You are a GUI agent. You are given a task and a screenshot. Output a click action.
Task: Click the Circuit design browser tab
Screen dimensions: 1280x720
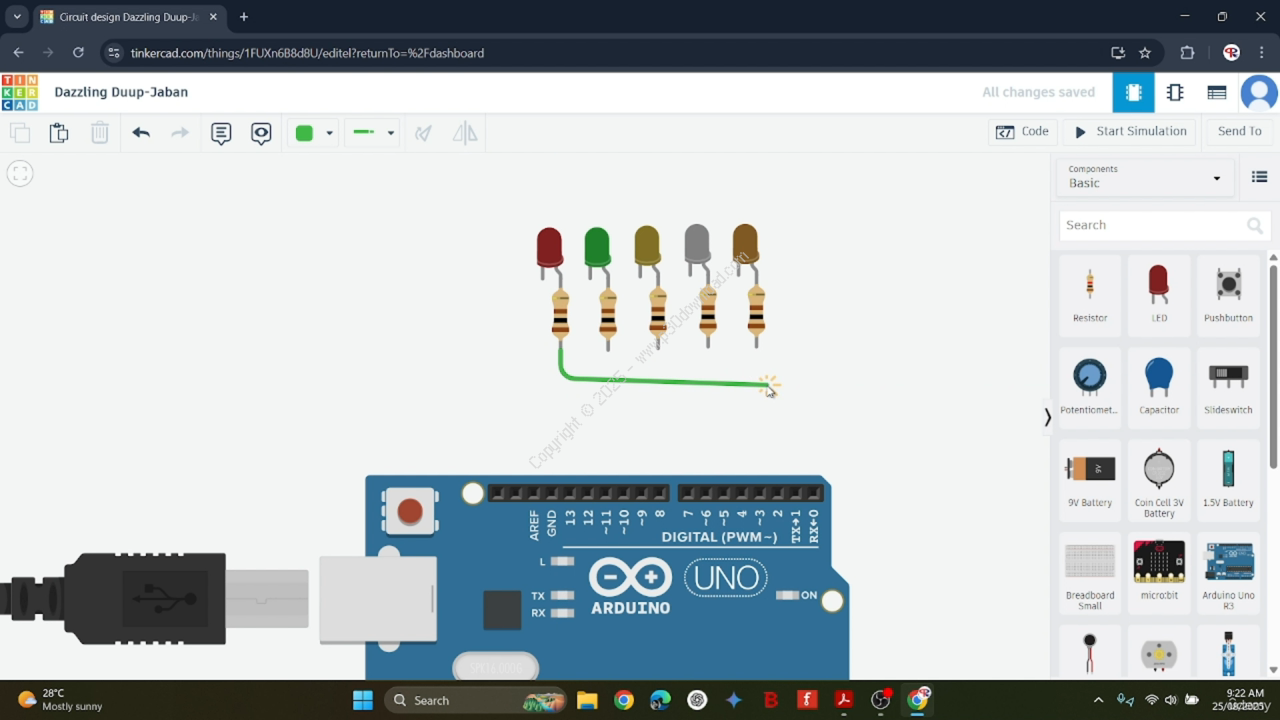tap(128, 17)
